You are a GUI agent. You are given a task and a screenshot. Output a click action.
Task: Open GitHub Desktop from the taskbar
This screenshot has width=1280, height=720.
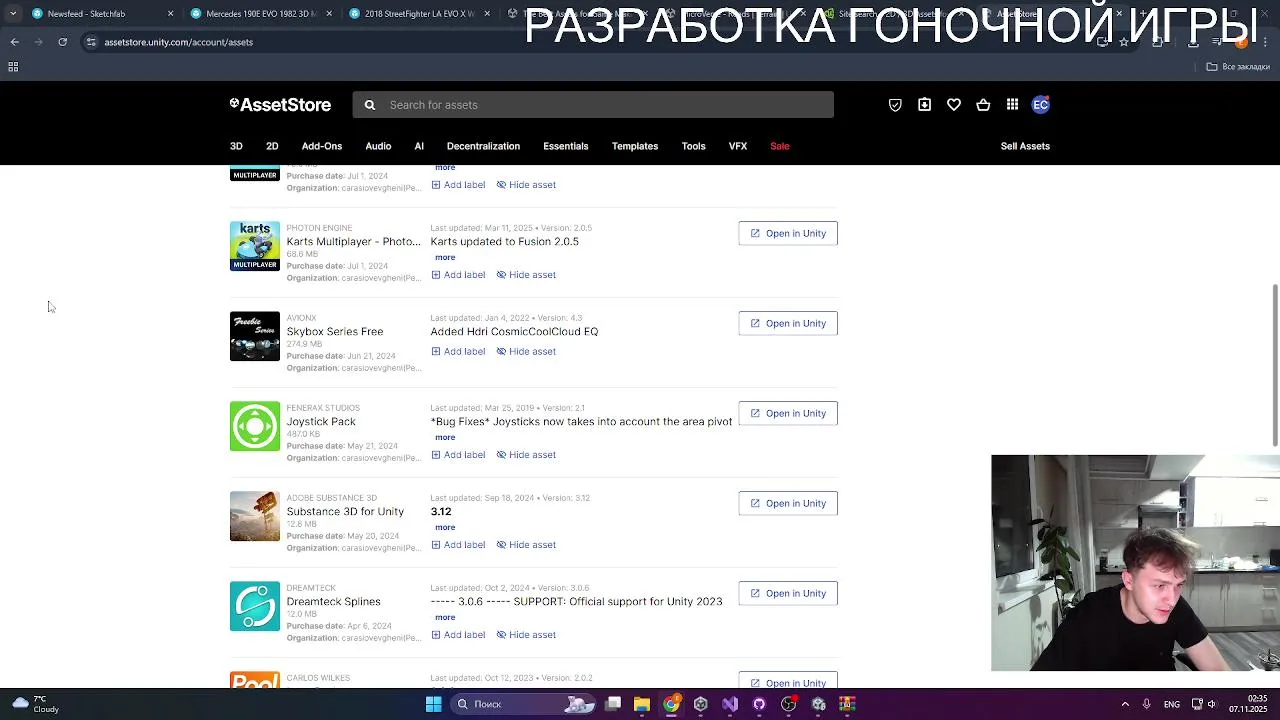[x=759, y=704]
